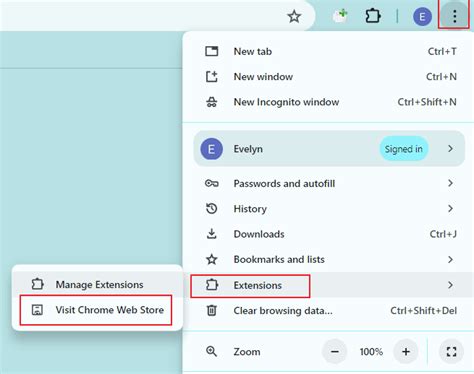Image resolution: width=474 pixels, height=374 pixels.
Task: Click the magnifier icon beside Zoom
Action: 212,352
